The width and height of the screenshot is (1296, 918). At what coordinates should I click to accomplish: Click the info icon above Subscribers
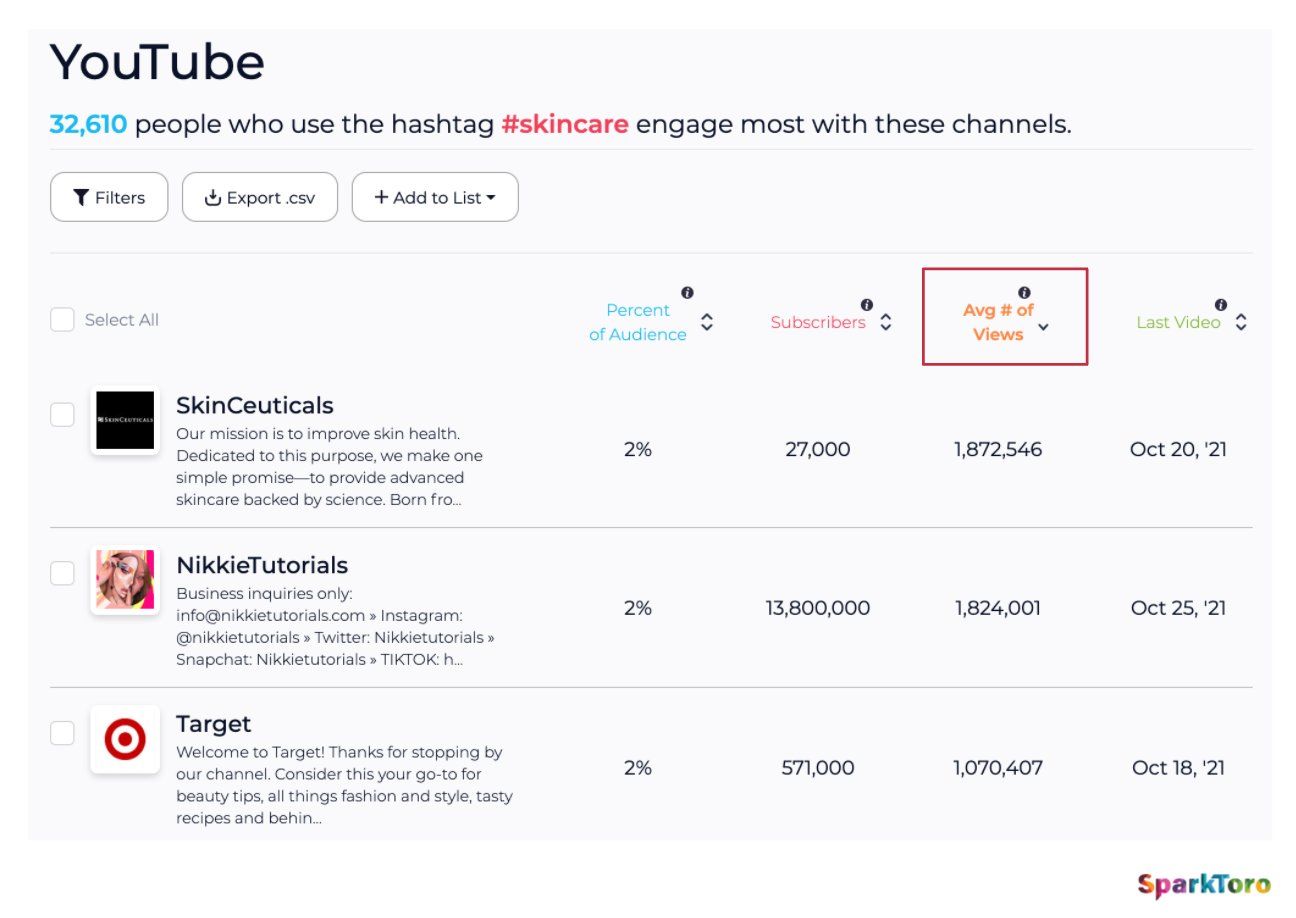coord(867,305)
